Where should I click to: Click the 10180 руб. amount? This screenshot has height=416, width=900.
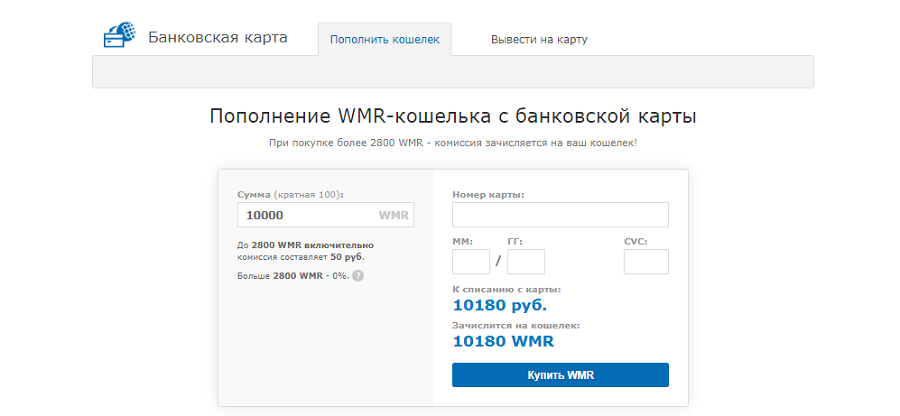500,305
